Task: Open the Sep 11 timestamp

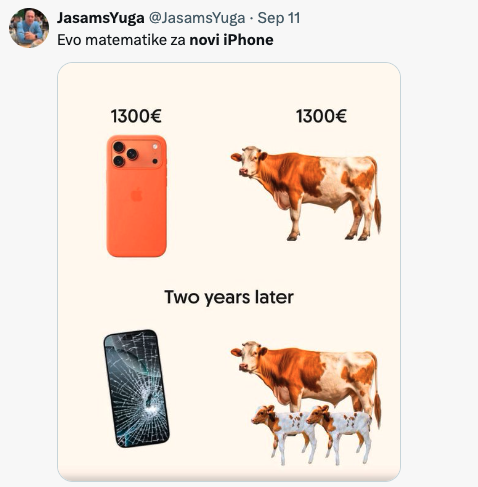Action: coord(279,18)
